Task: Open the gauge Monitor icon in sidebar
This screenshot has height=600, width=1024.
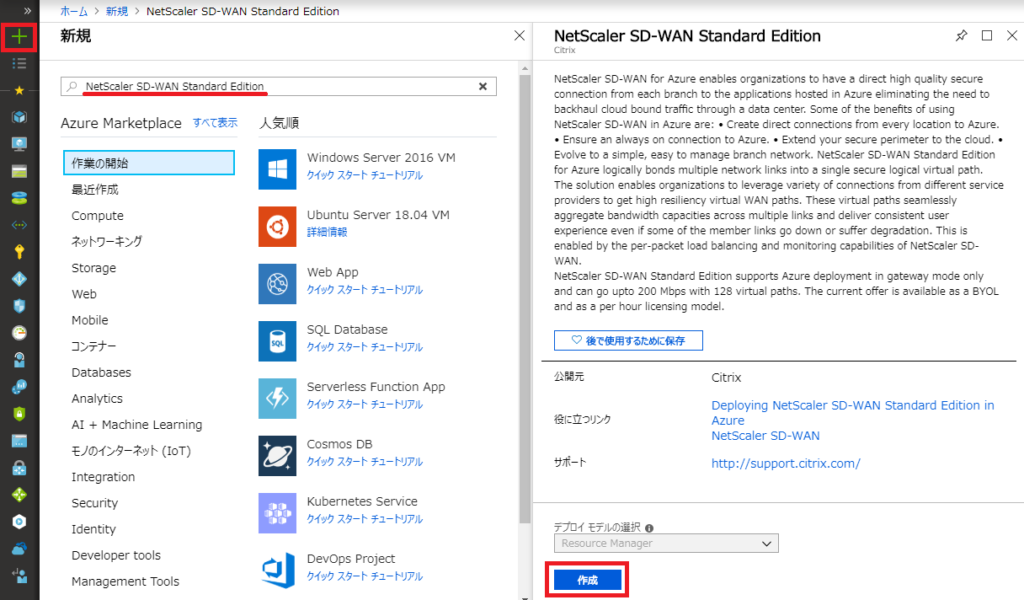Action: [x=19, y=332]
